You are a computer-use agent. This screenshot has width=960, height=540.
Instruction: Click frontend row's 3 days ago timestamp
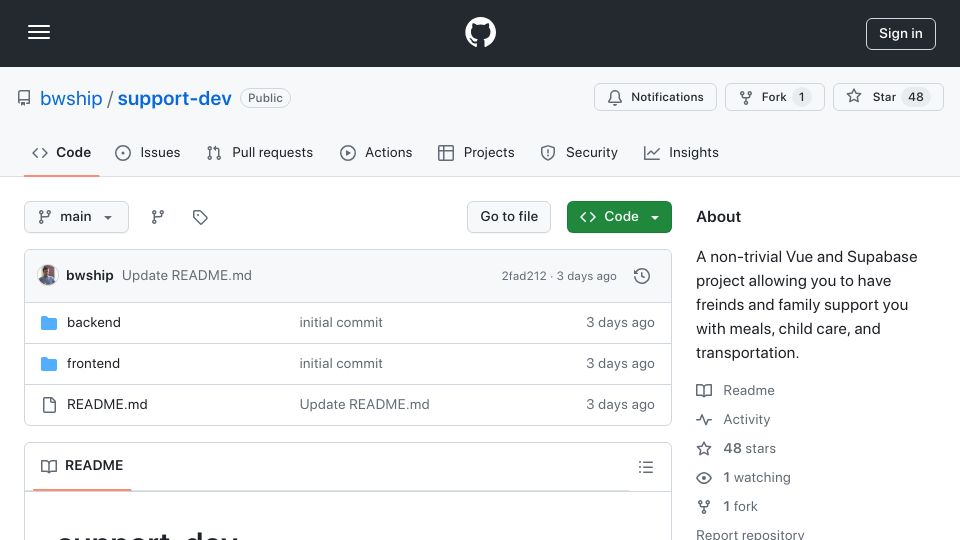coord(620,364)
